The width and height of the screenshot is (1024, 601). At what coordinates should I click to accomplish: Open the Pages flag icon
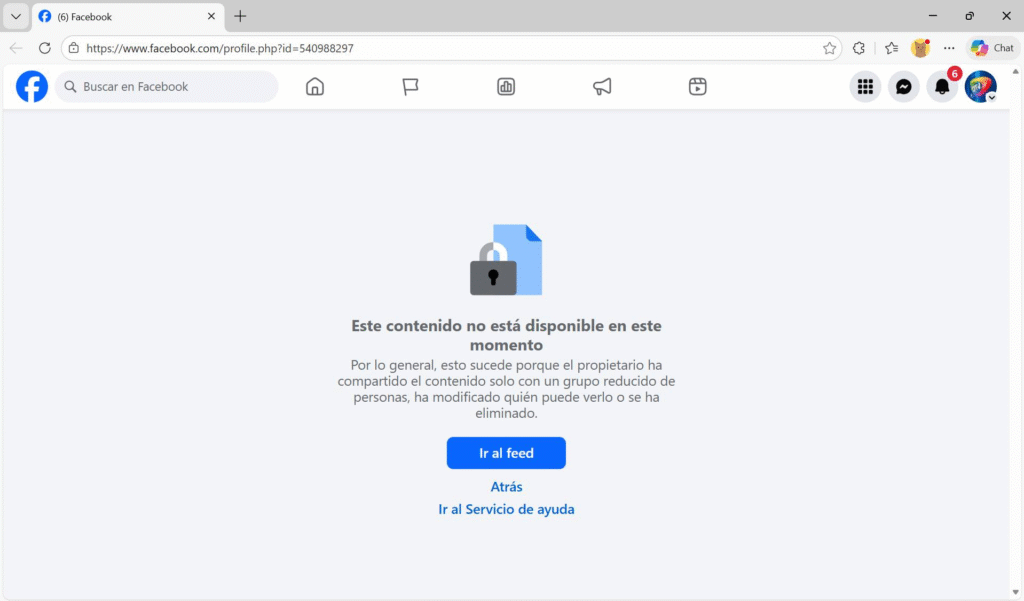pyautogui.click(x=410, y=86)
